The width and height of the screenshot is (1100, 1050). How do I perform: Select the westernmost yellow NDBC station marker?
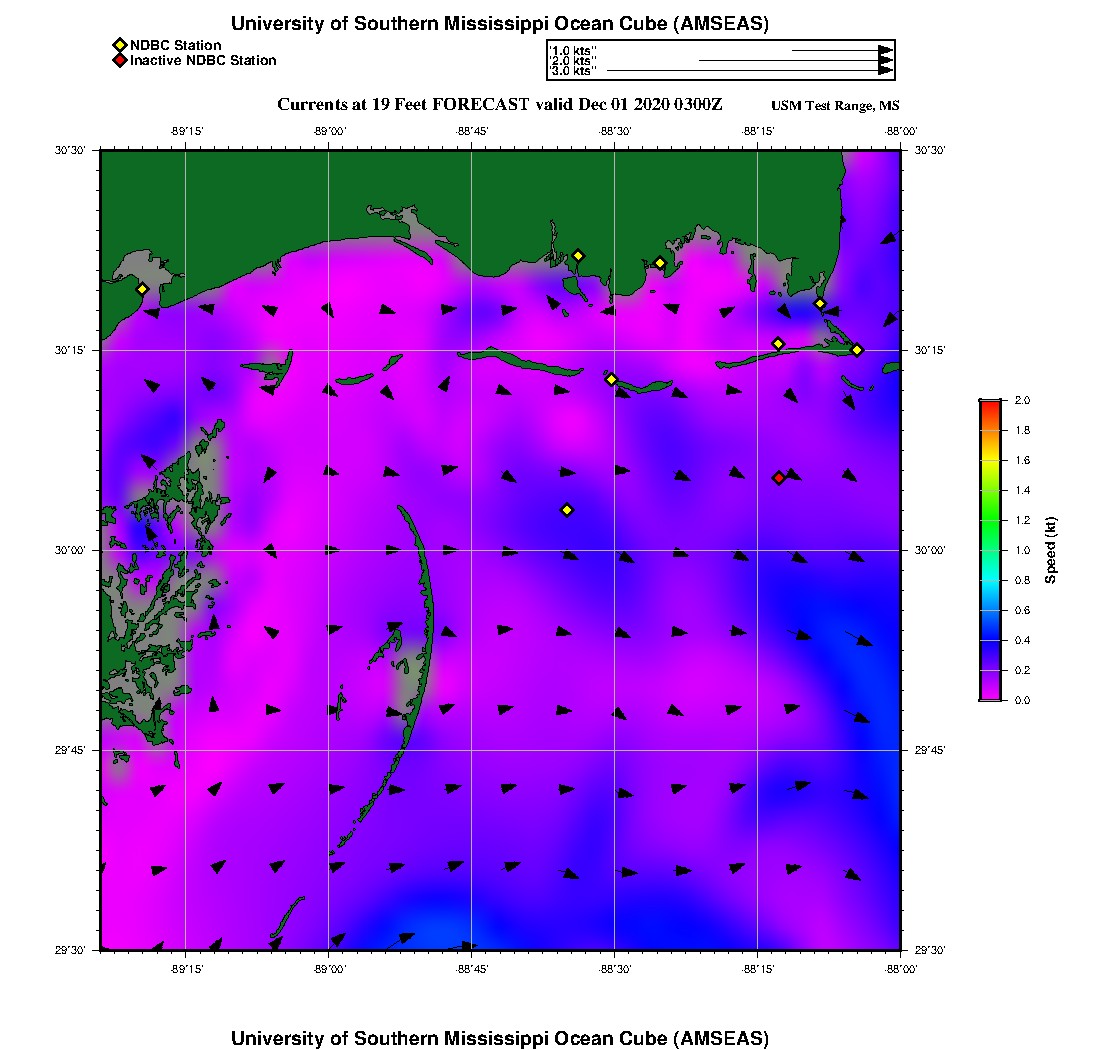coord(143,289)
